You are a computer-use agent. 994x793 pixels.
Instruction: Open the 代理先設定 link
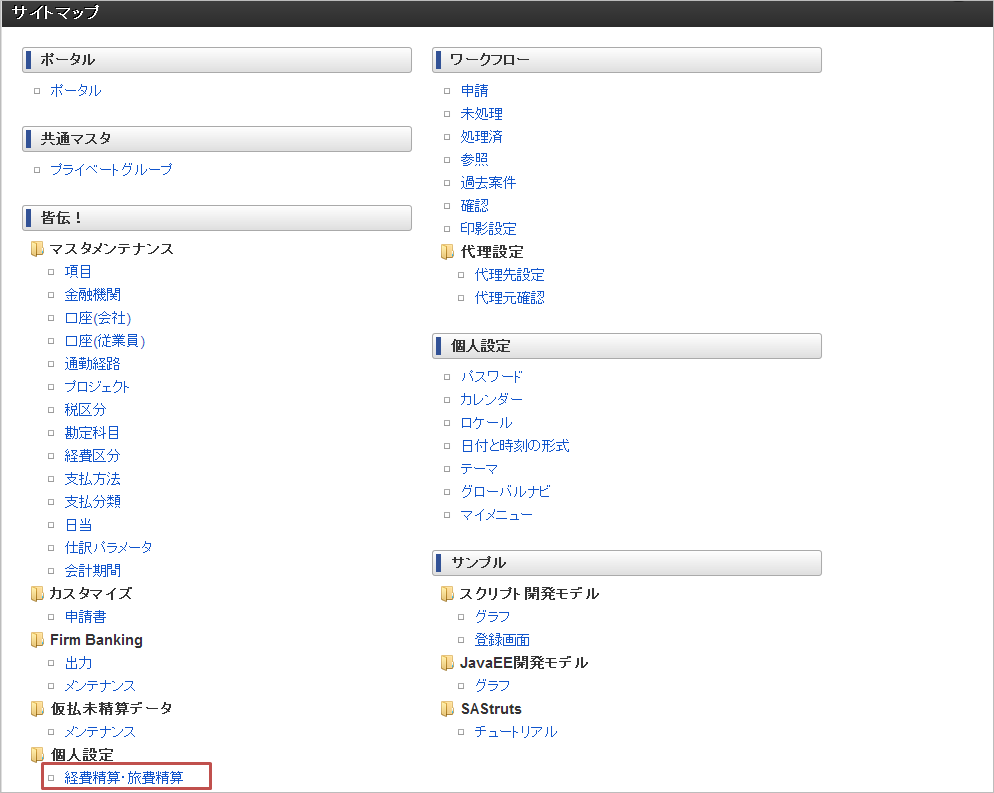click(x=510, y=275)
